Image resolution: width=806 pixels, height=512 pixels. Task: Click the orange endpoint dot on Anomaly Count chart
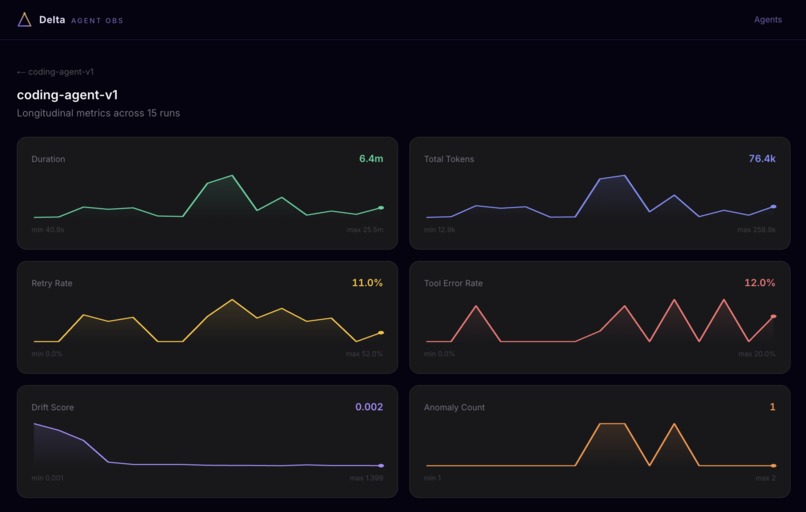tap(774, 466)
